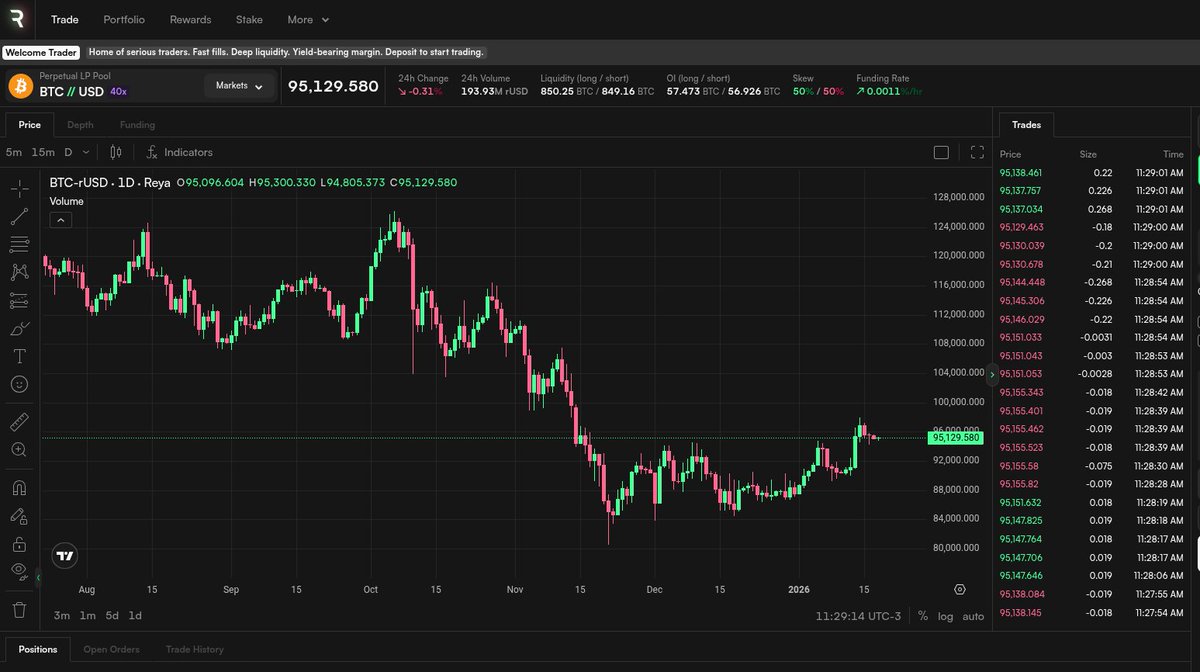The height and width of the screenshot is (672, 1200).
Task: Expand the More navigation menu
Action: click(x=307, y=19)
